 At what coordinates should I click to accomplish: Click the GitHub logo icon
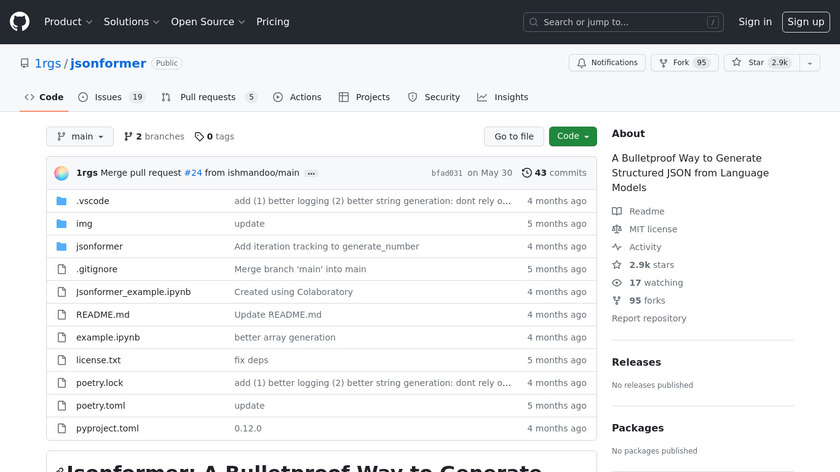click(20, 22)
